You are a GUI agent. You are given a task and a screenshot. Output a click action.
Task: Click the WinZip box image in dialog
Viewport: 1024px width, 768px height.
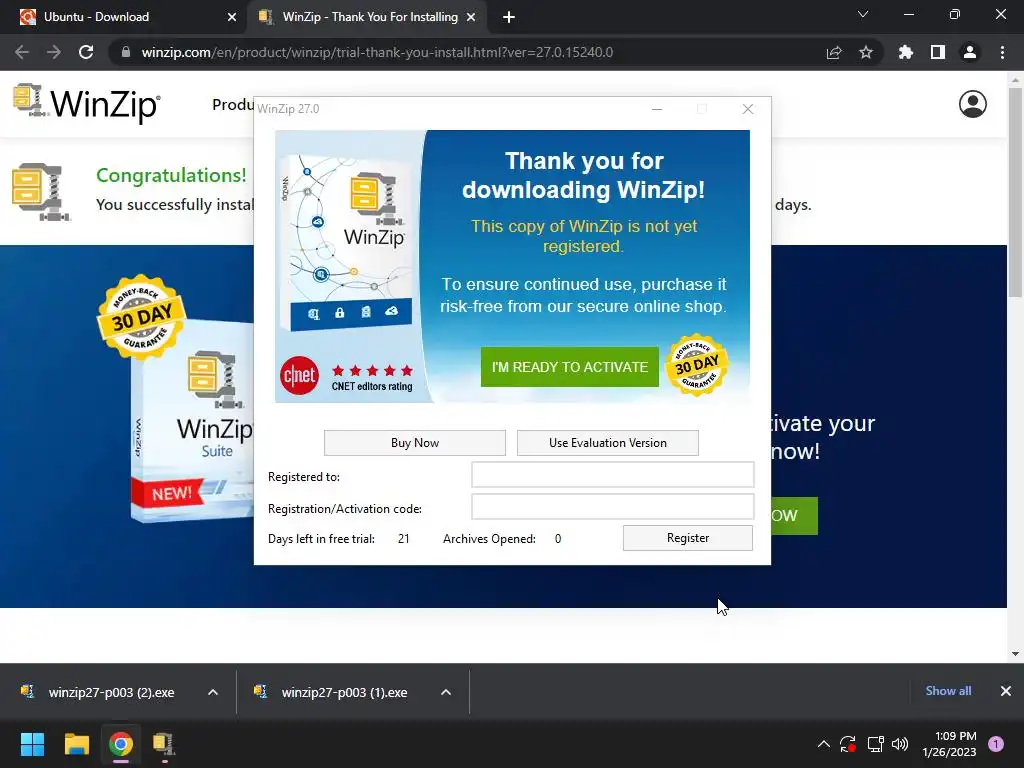[x=347, y=243]
